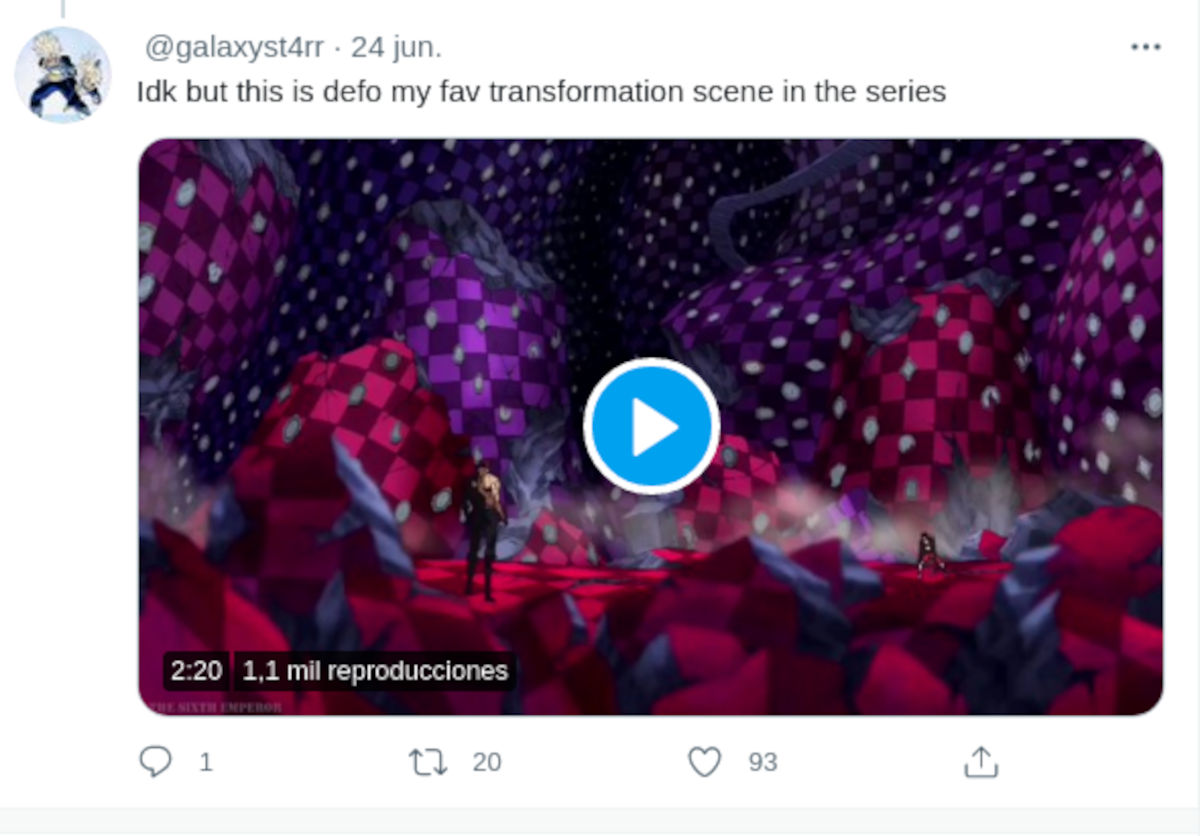
Task: Click the small crouching figure in the video
Action: coord(930,553)
